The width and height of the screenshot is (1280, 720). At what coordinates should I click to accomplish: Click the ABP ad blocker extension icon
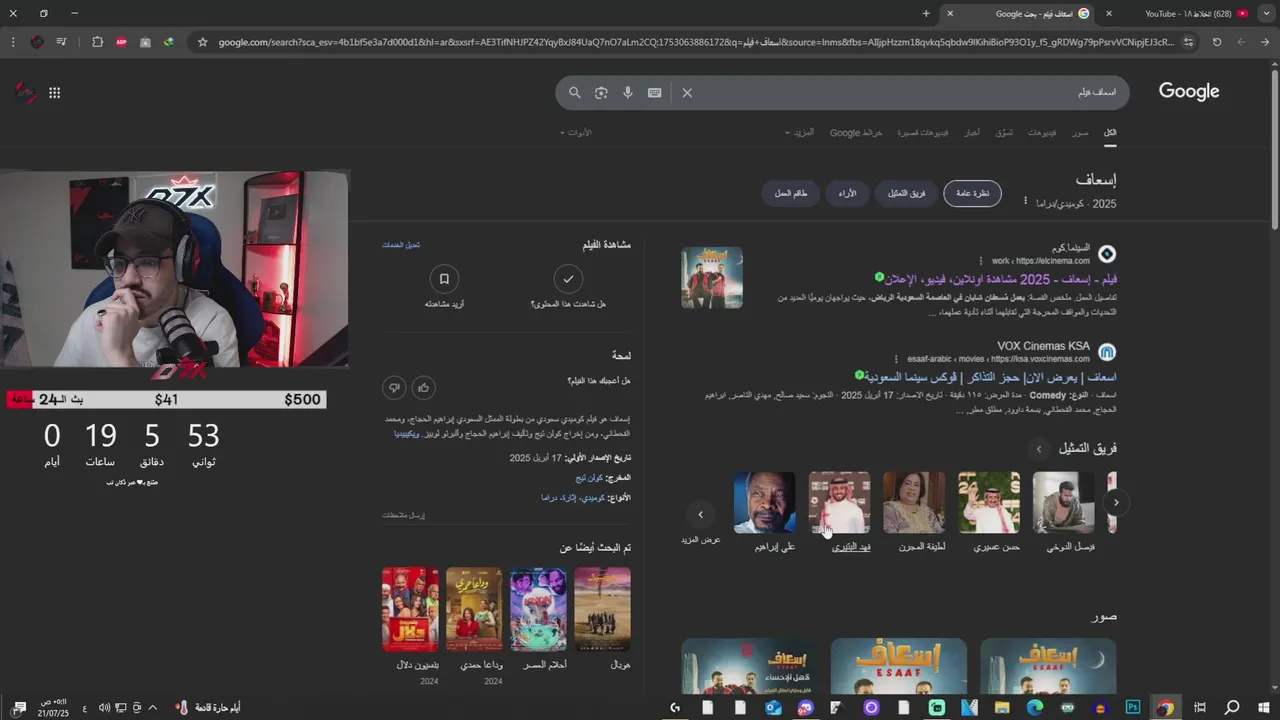121,42
